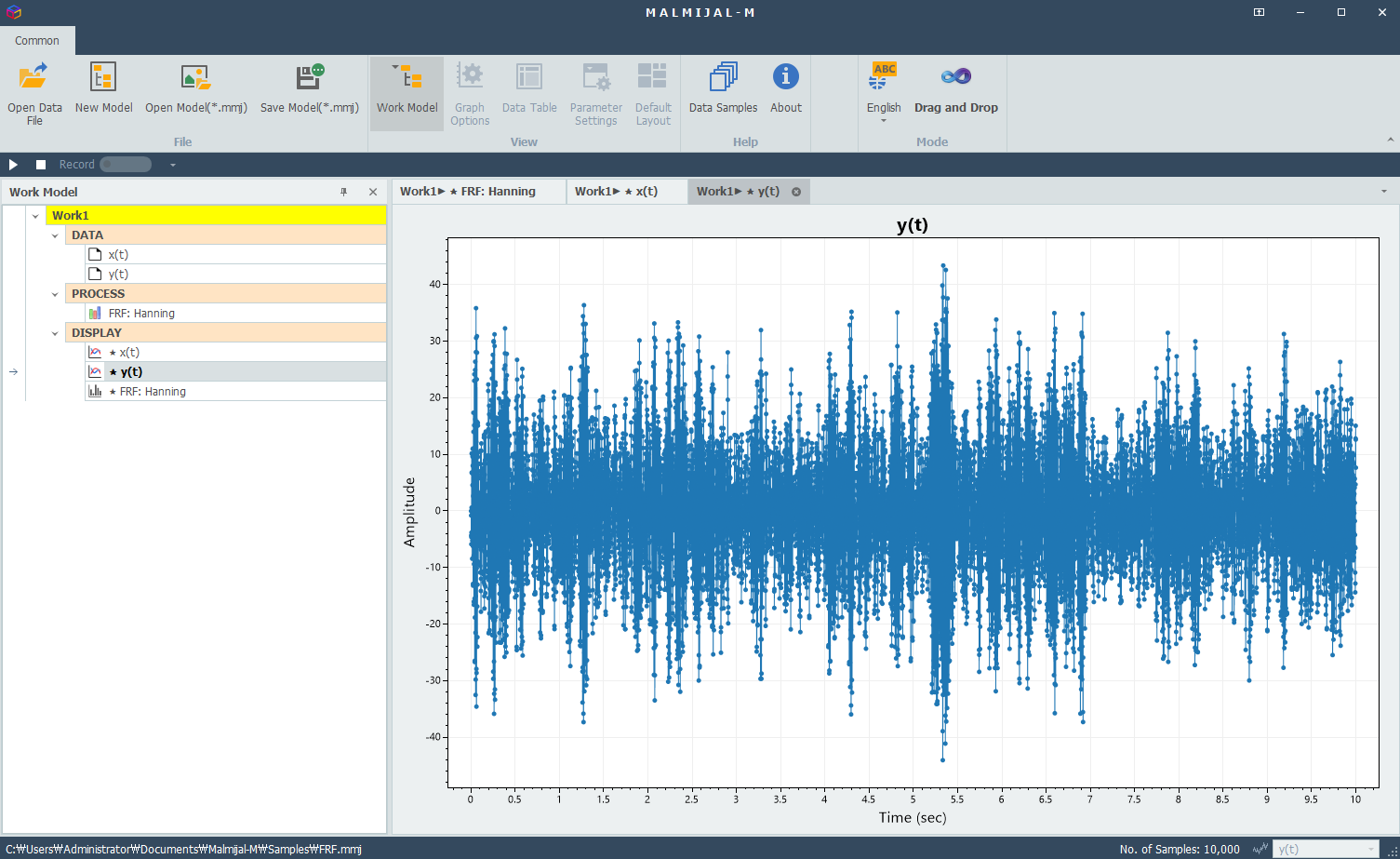The image size is (1400, 859).
Task: Click the PROCESS group header
Action: tap(226, 294)
